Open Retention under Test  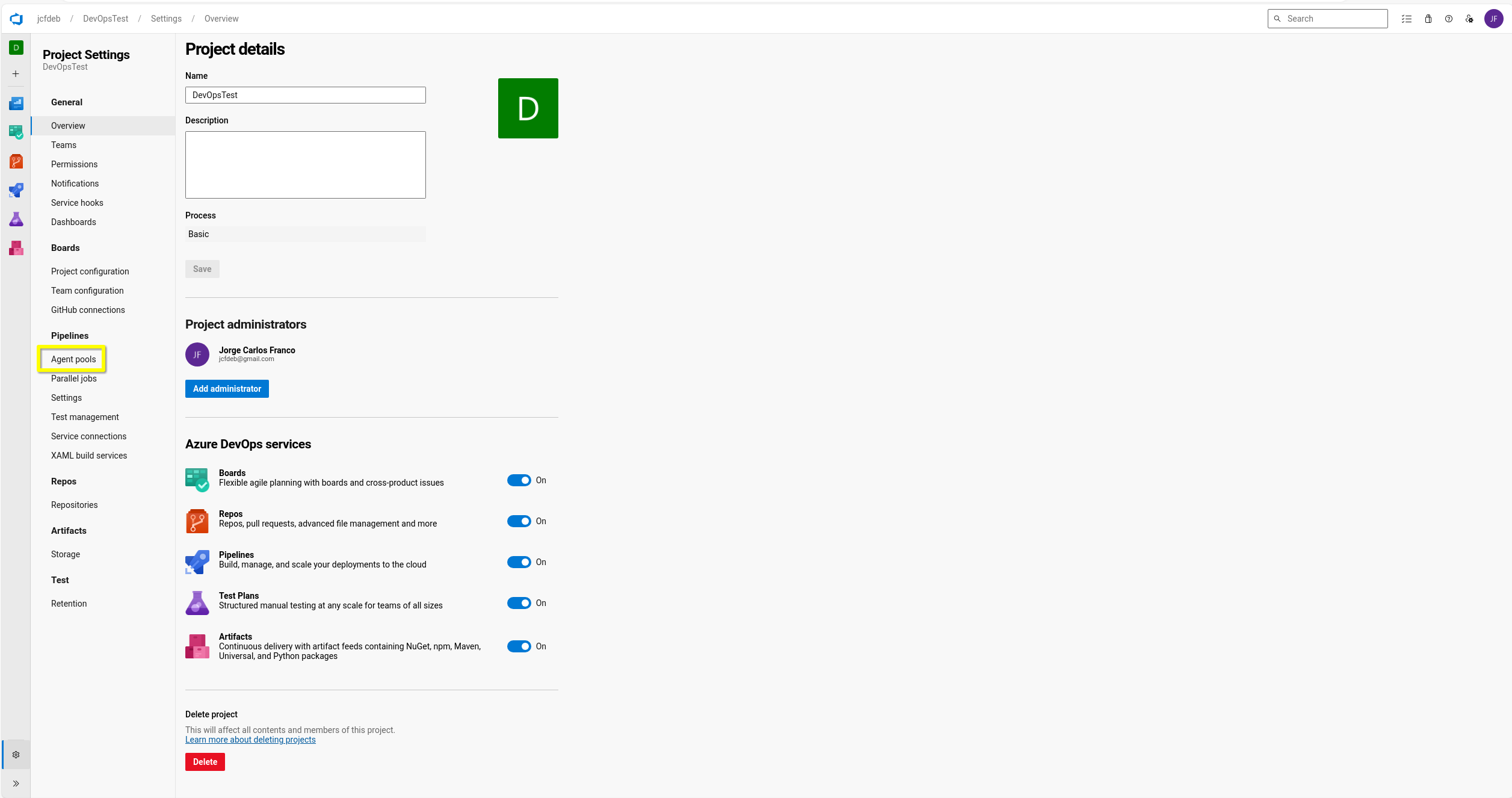pyautogui.click(x=103, y=604)
